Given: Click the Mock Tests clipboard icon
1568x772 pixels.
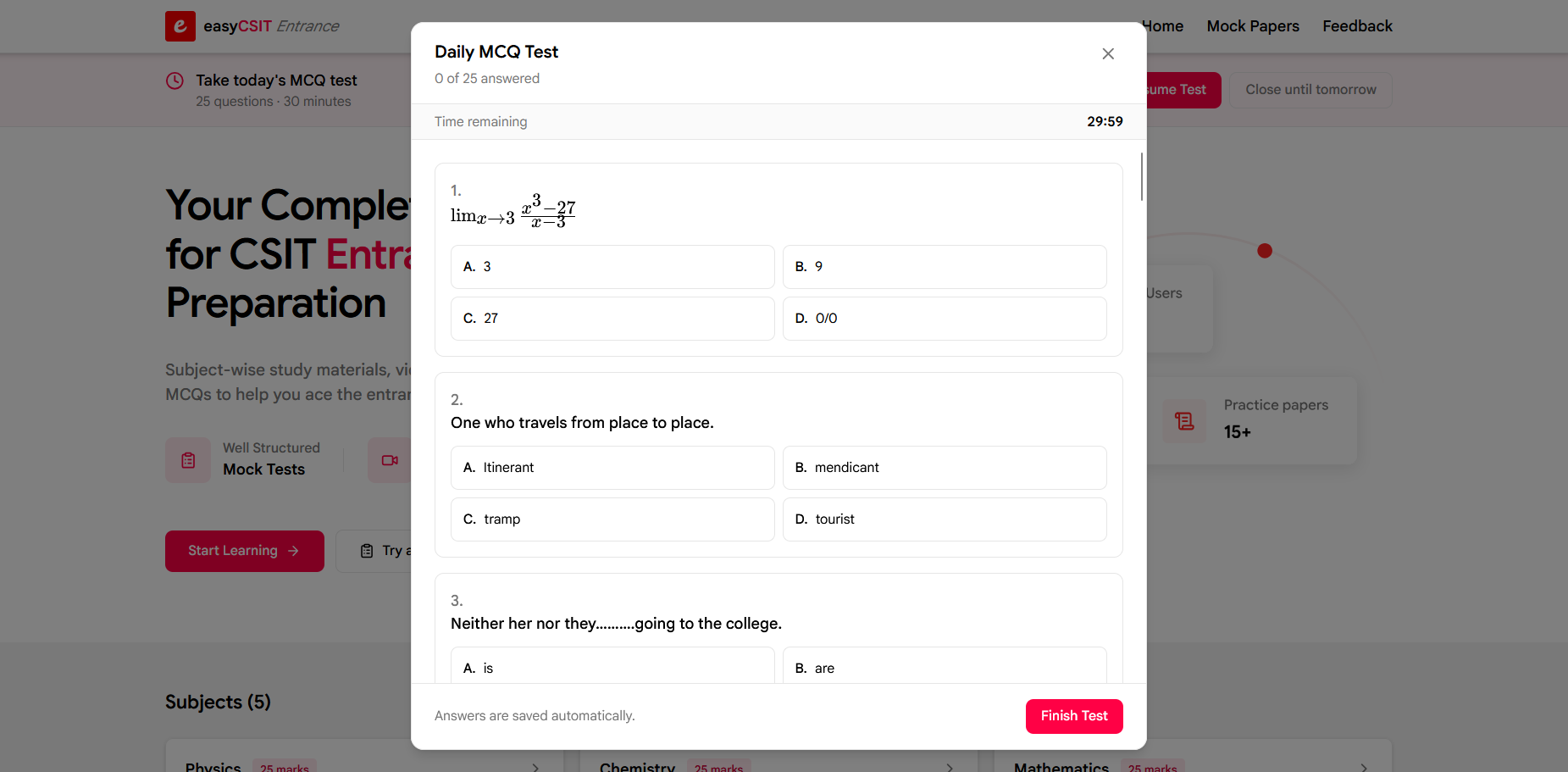Looking at the screenshot, I should coord(188,460).
